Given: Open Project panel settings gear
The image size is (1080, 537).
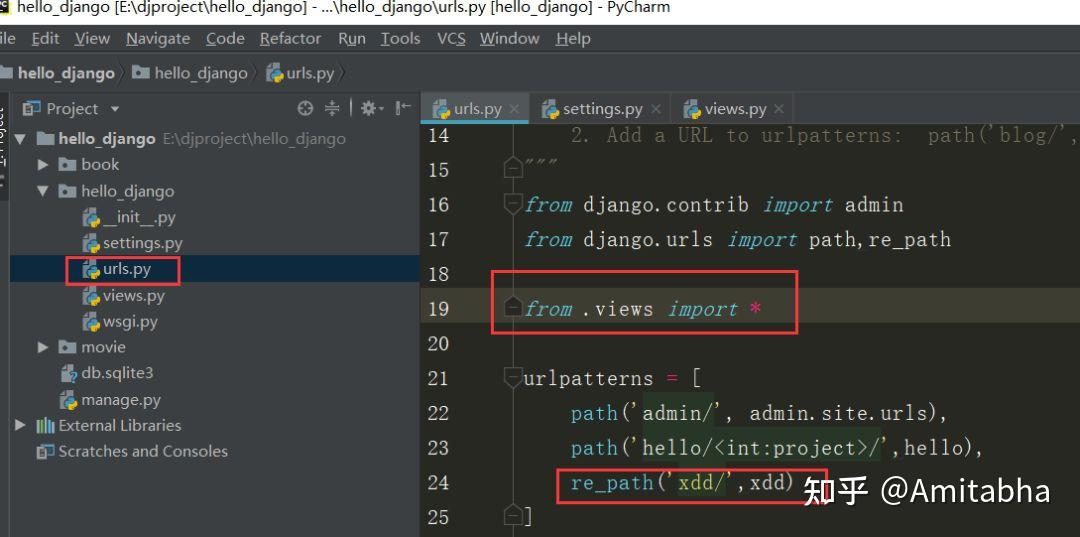Looking at the screenshot, I should [372, 108].
